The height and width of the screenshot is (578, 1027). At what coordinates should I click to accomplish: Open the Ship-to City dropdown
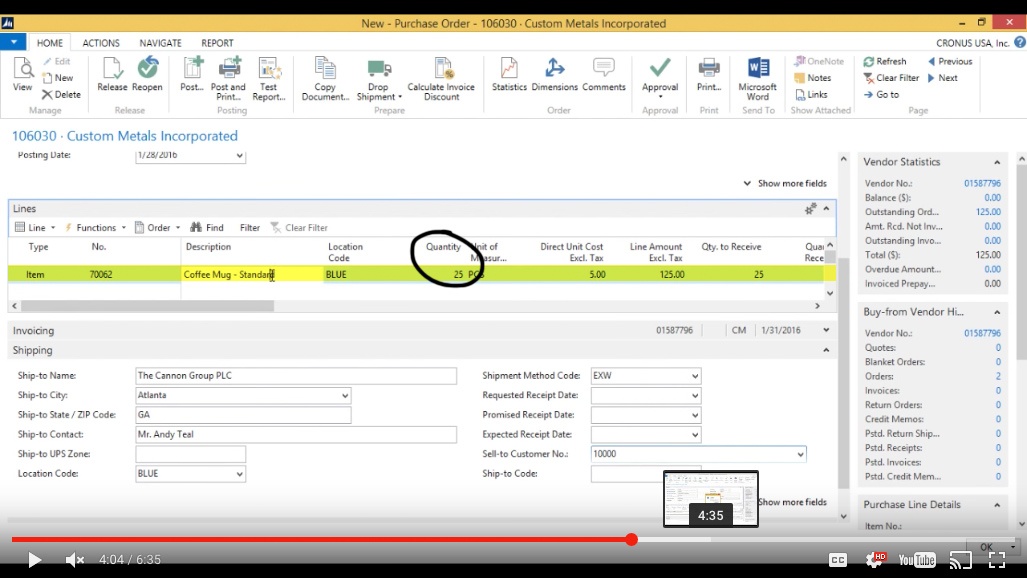click(345, 395)
